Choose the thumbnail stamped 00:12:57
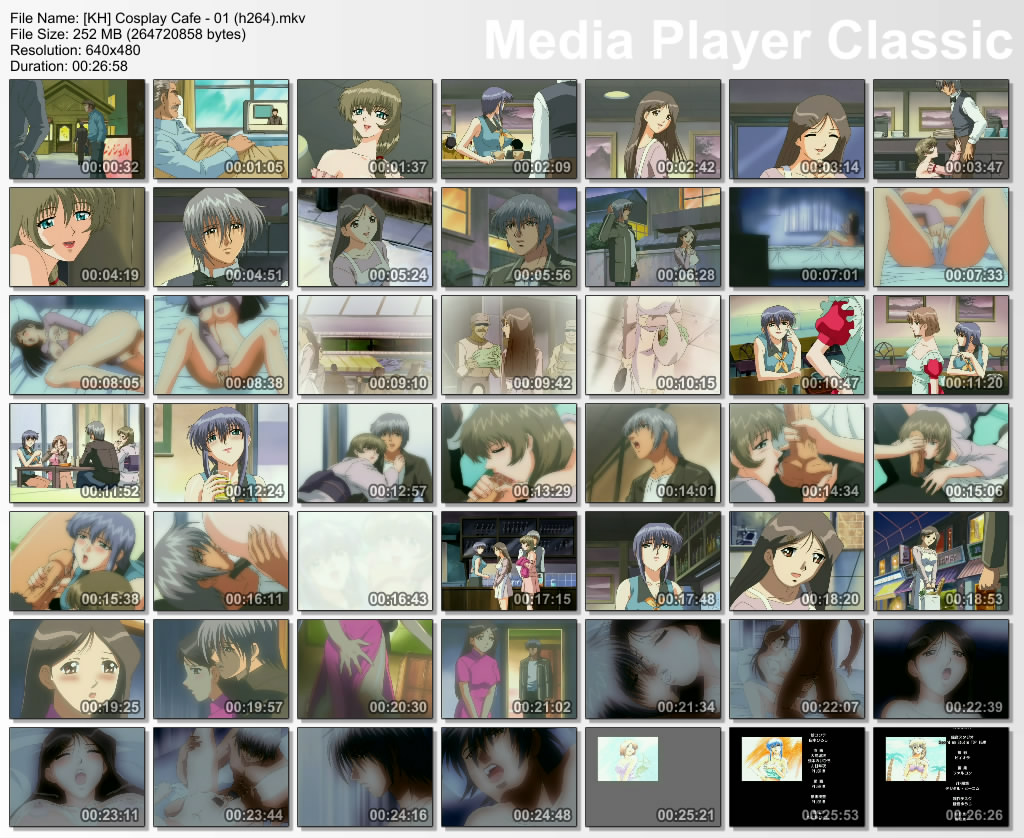Image resolution: width=1024 pixels, height=838 pixels. point(365,453)
